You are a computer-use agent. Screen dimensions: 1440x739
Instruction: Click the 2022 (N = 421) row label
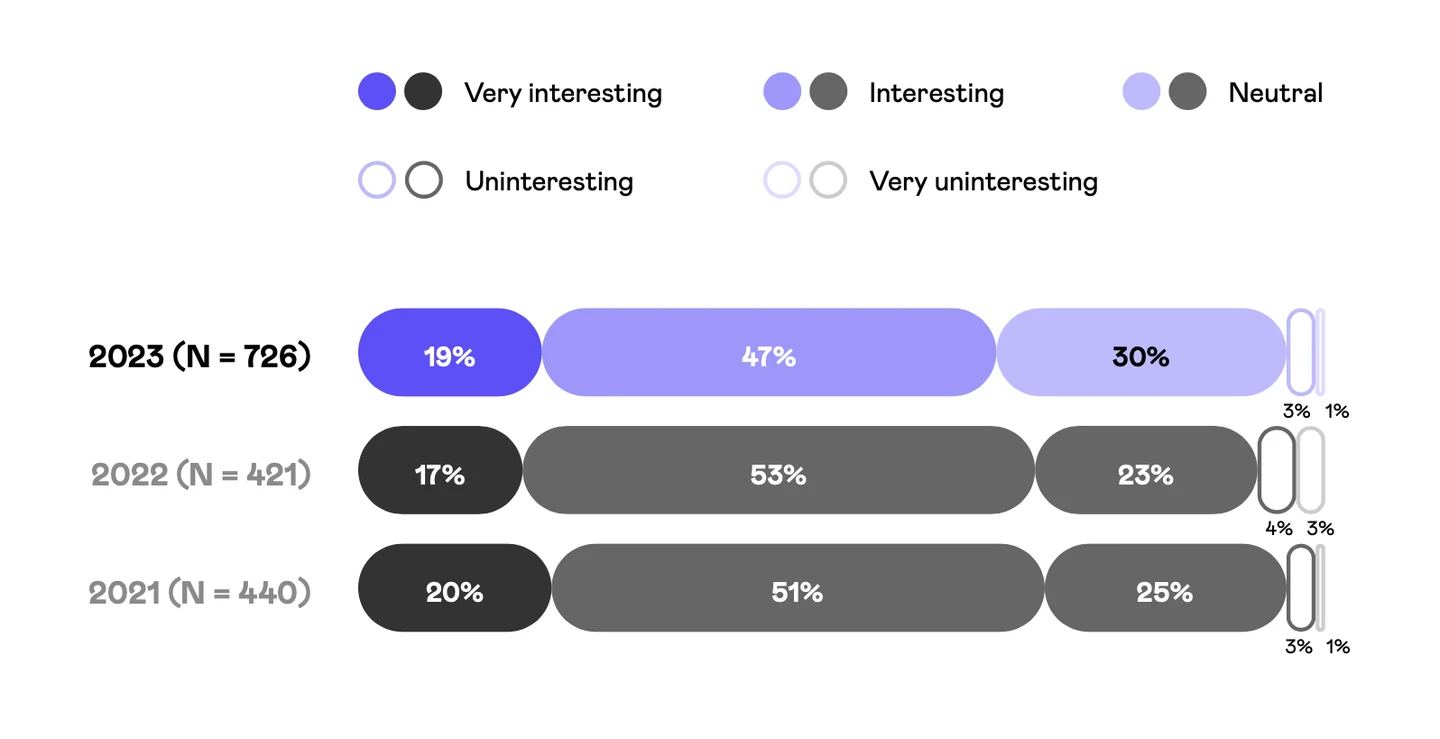(201, 474)
